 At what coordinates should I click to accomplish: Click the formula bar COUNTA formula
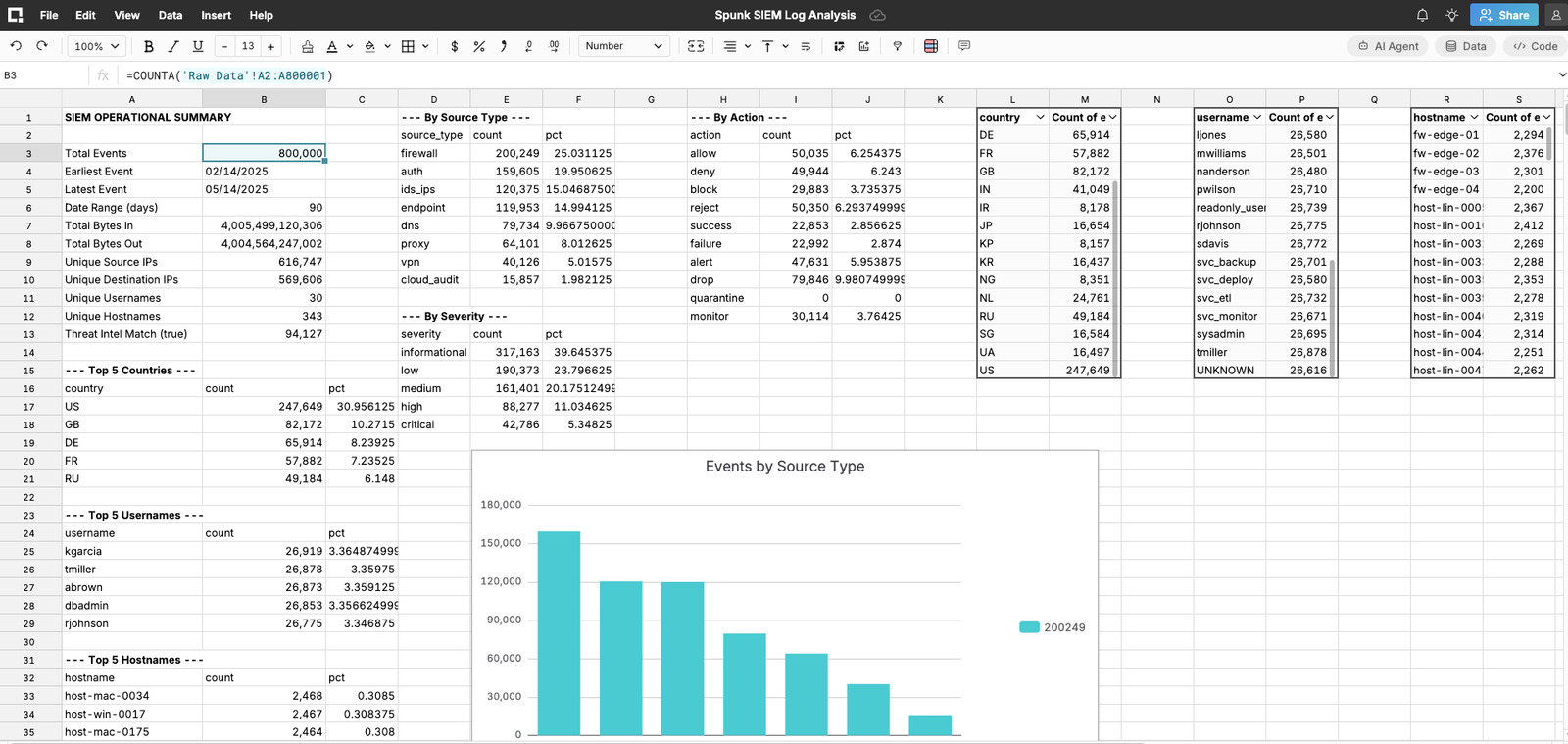pos(229,75)
